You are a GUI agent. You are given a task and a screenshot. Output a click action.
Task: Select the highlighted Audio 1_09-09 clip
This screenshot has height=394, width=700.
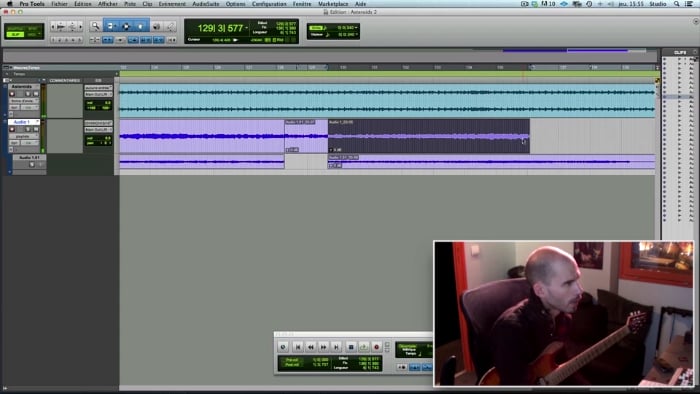[x=429, y=136]
